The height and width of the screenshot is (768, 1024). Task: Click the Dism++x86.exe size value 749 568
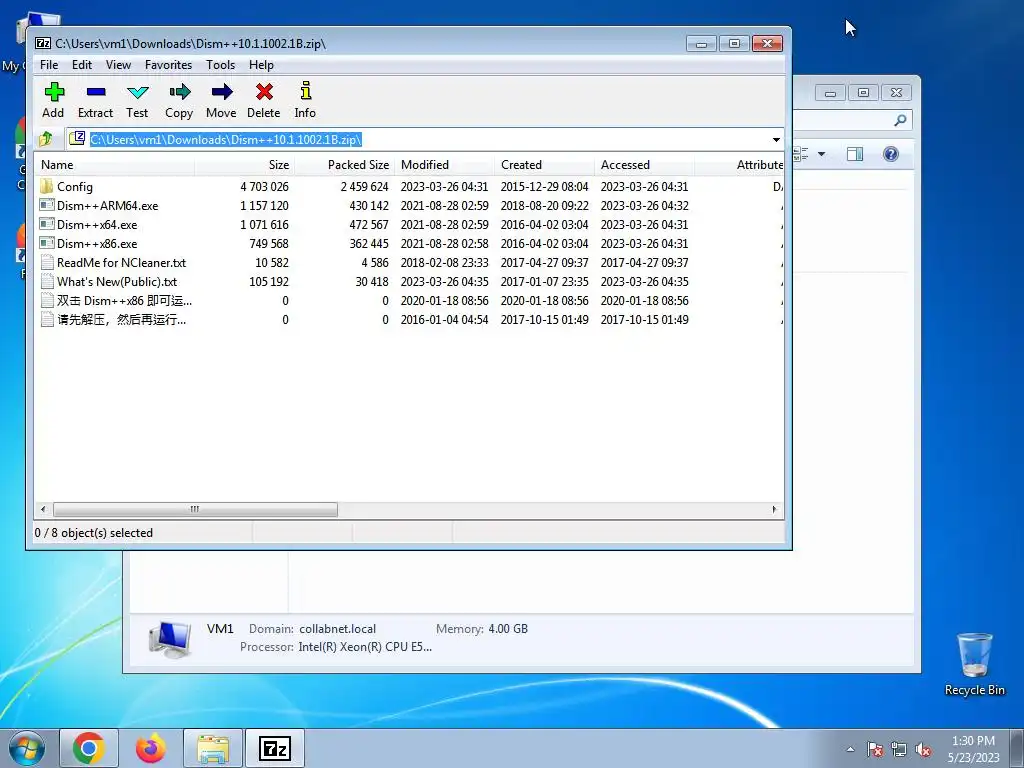pos(268,243)
